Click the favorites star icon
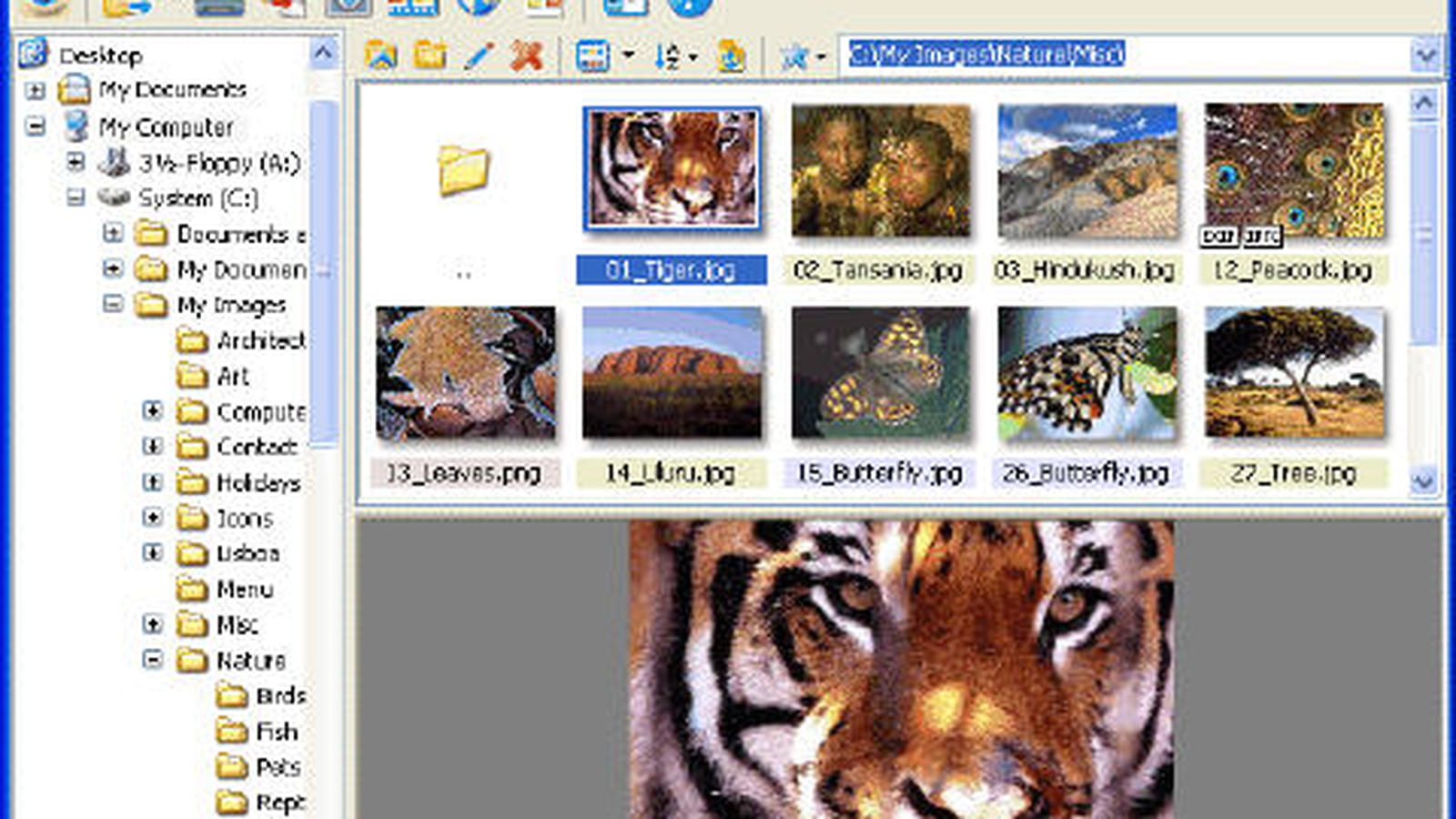The width and height of the screenshot is (1456, 819). click(794, 56)
